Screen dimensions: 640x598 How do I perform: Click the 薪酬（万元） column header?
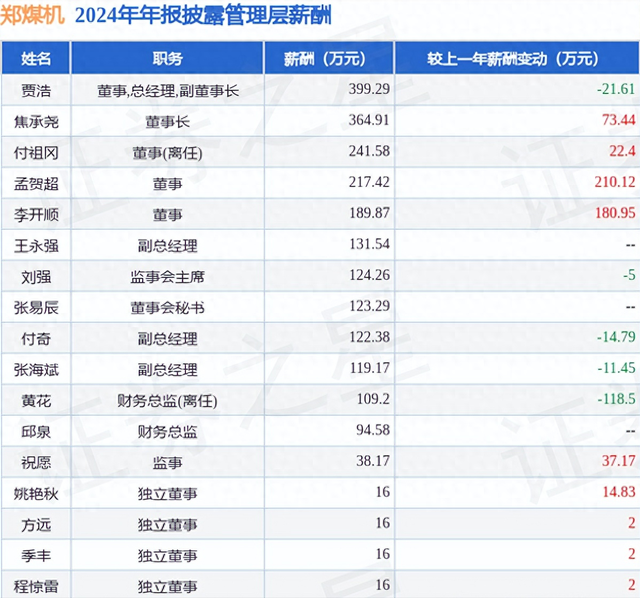click(329, 58)
